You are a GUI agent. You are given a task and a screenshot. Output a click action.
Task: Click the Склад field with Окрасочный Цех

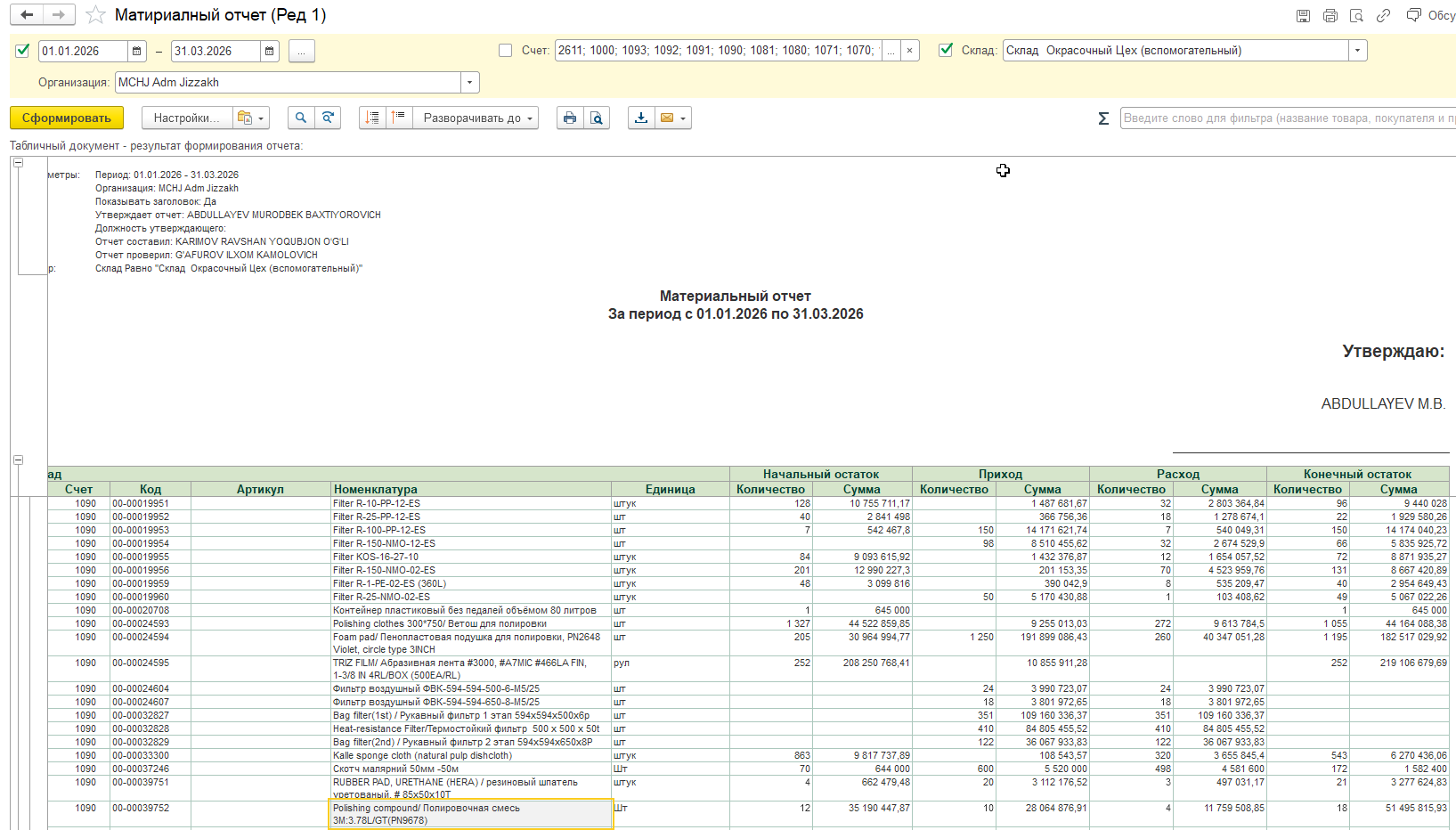[1175, 51]
